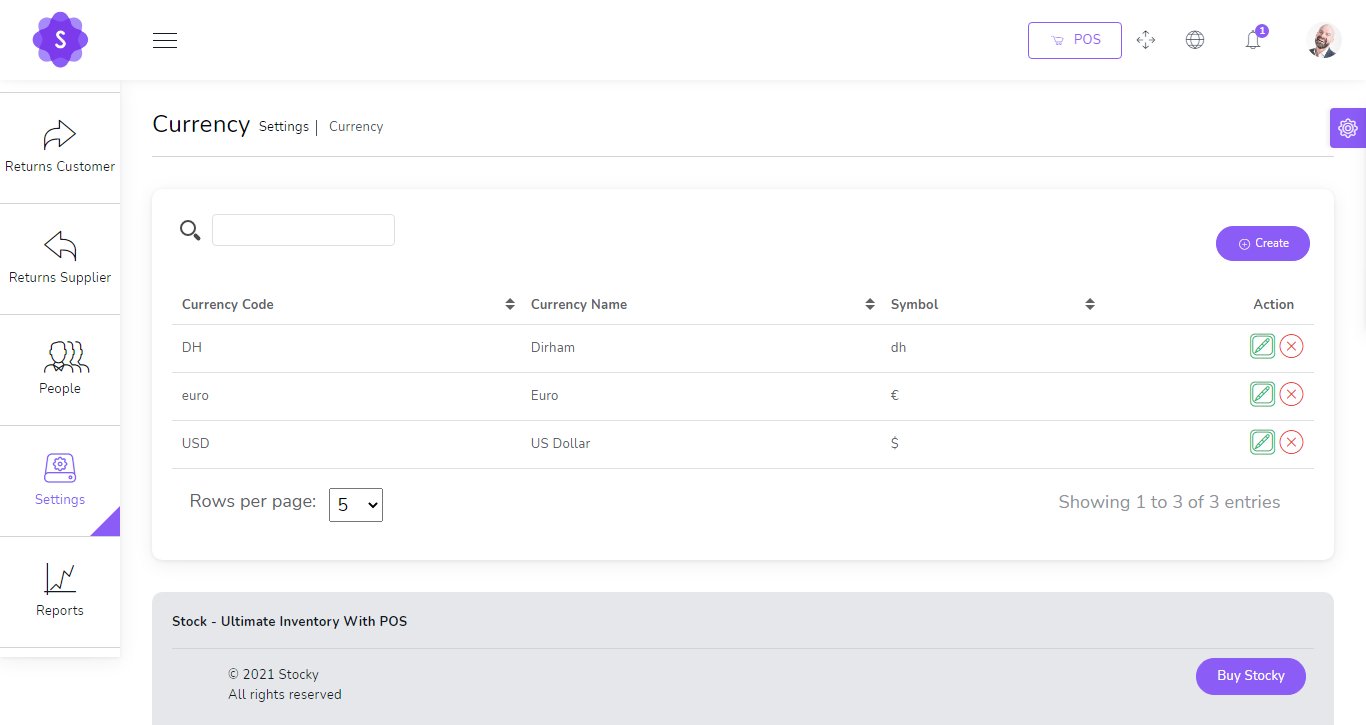
Task: Edit the US Dollar currency
Action: (1262, 443)
